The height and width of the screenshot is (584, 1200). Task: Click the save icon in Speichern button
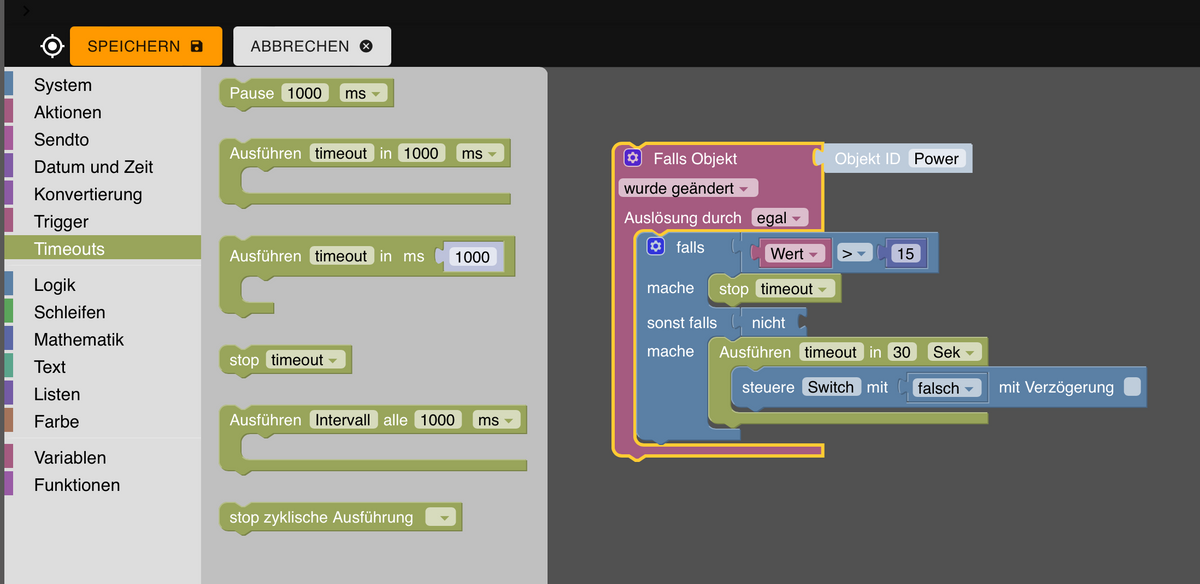[x=196, y=46]
